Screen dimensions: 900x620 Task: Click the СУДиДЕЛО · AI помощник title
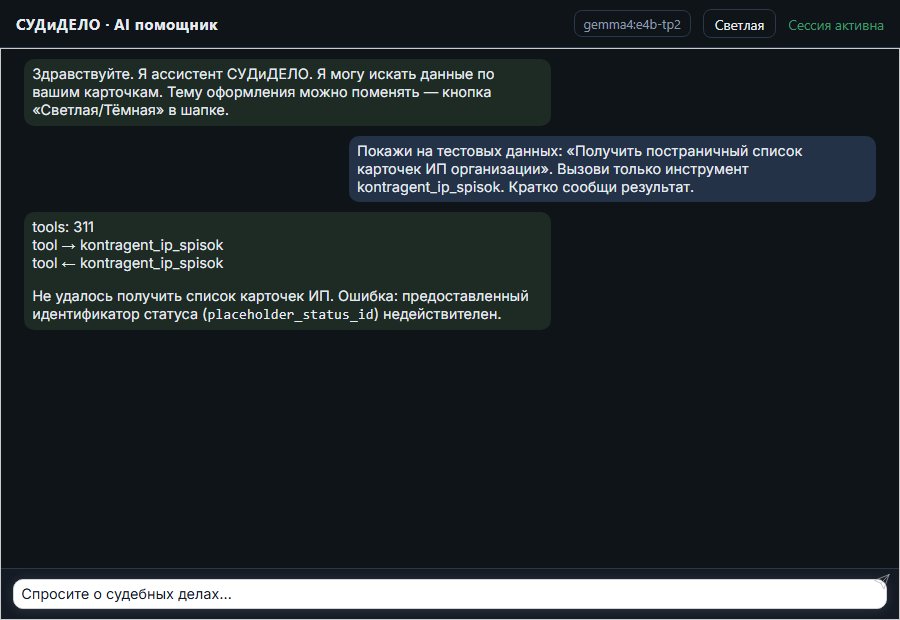coord(117,25)
